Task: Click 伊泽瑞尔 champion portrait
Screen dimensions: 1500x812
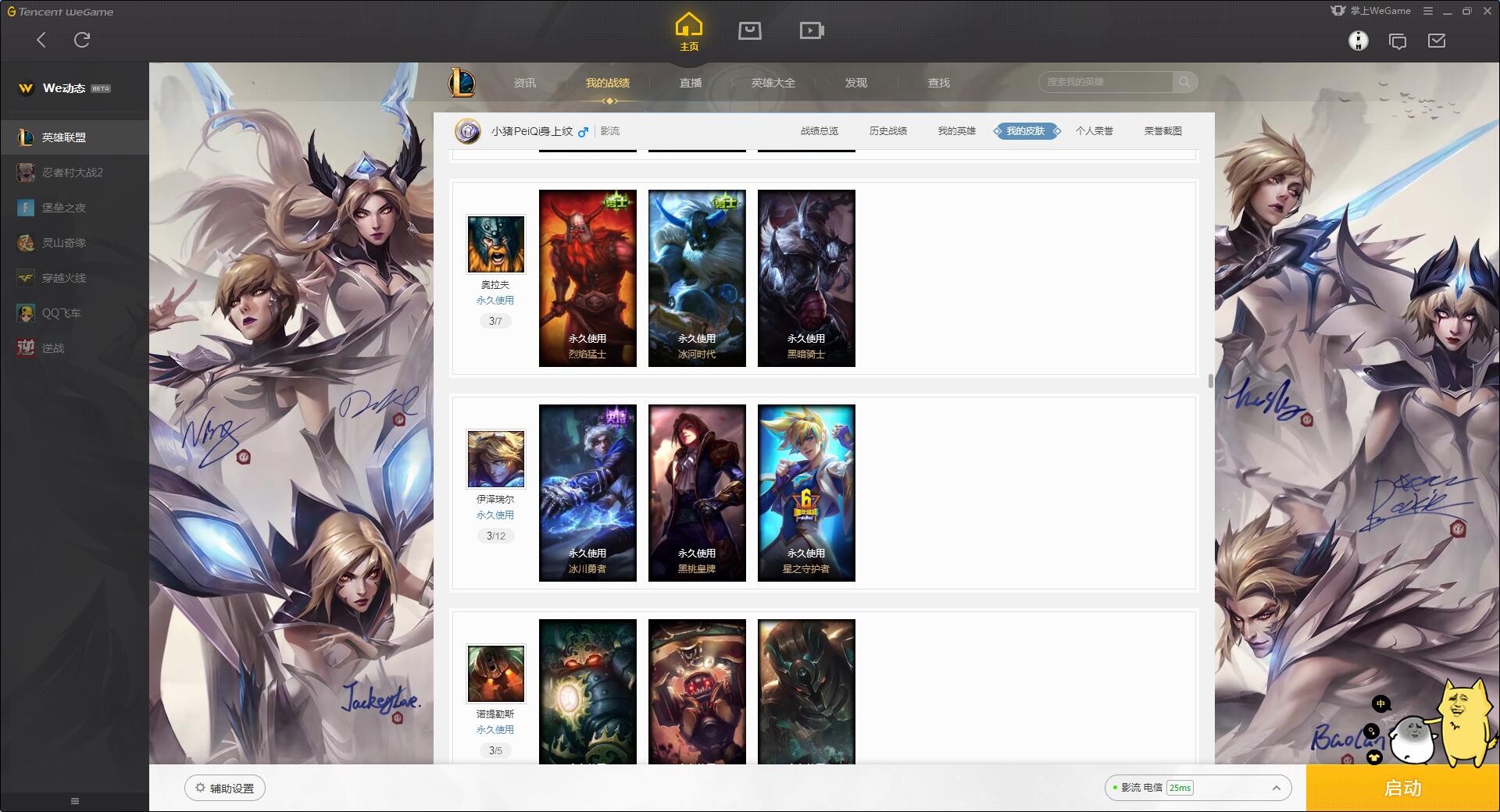Action: (495, 459)
